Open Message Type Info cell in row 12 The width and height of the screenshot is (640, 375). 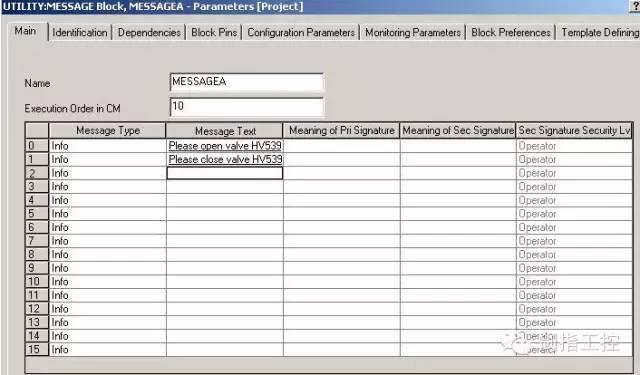click(108, 309)
